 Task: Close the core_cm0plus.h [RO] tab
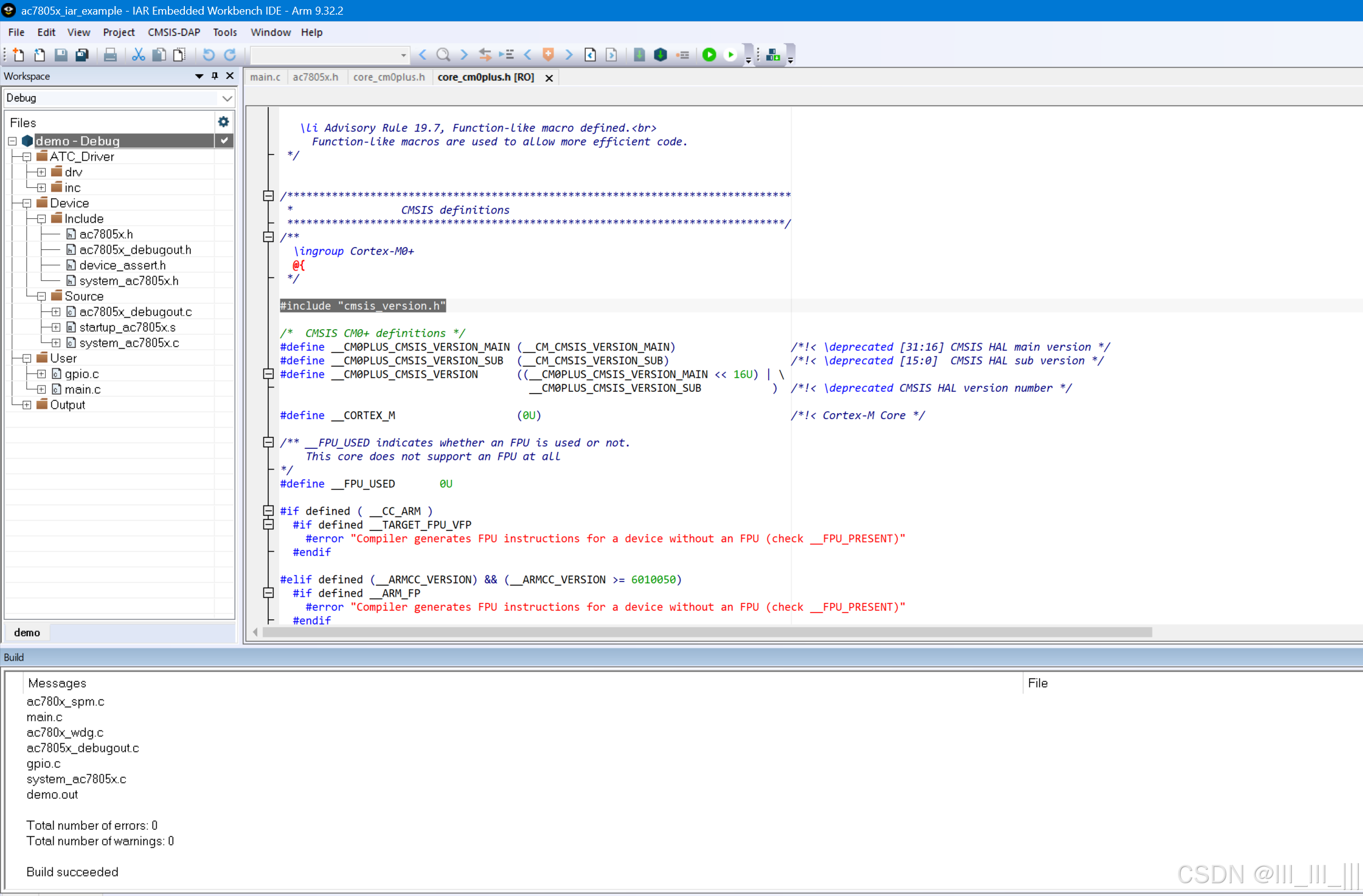pos(549,77)
